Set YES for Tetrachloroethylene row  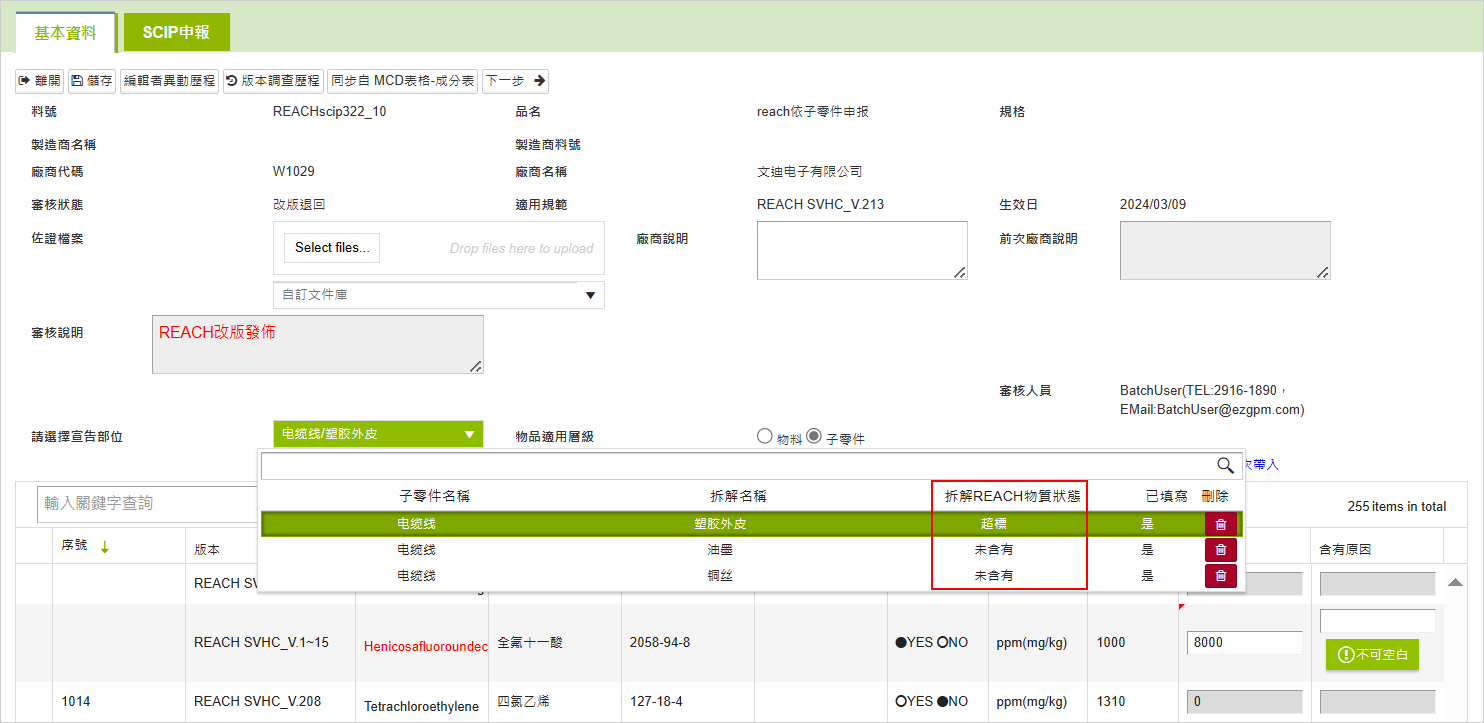[x=901, y=702]
